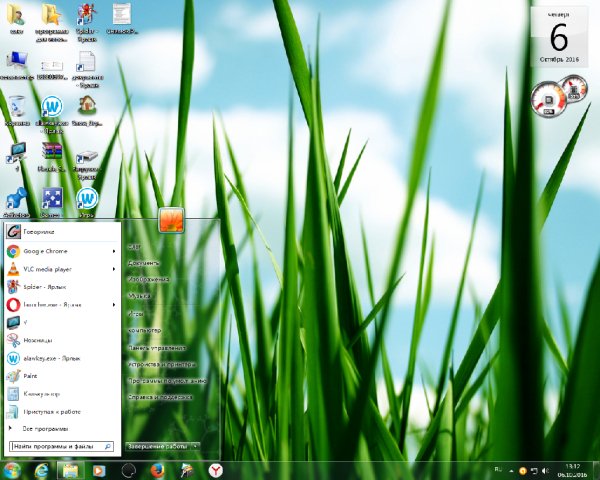Open Панель управления from Start menu
Viewport: 600px width, 480px height.
point(157,348)
